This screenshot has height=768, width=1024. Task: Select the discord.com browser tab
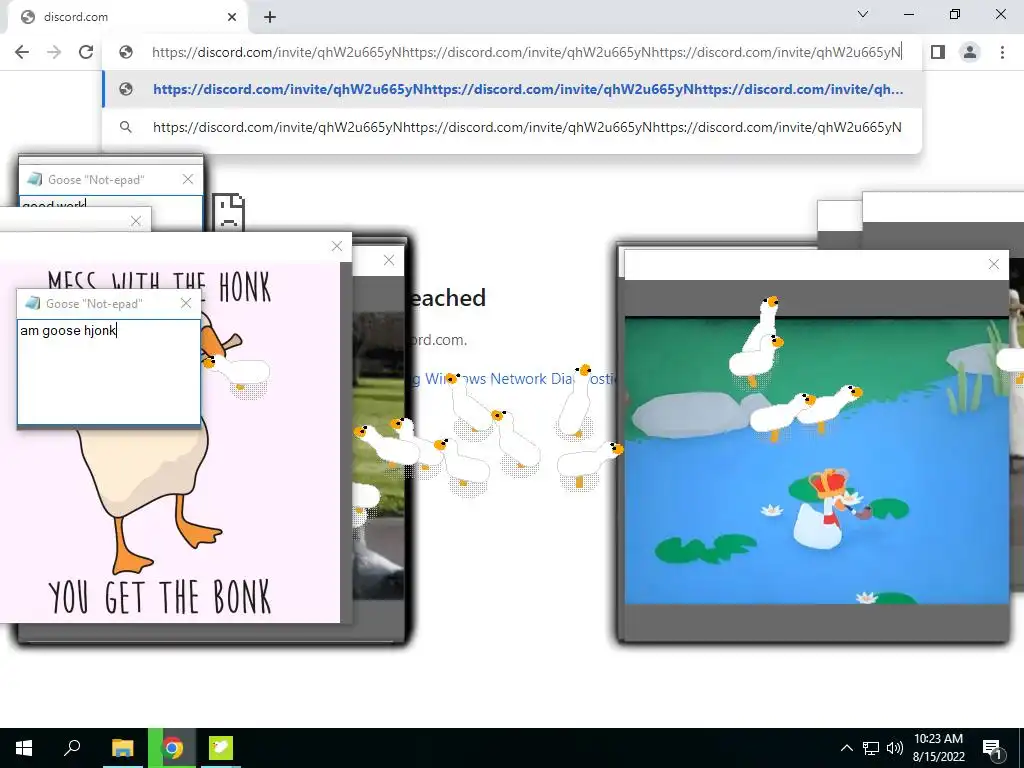point(127,17)
